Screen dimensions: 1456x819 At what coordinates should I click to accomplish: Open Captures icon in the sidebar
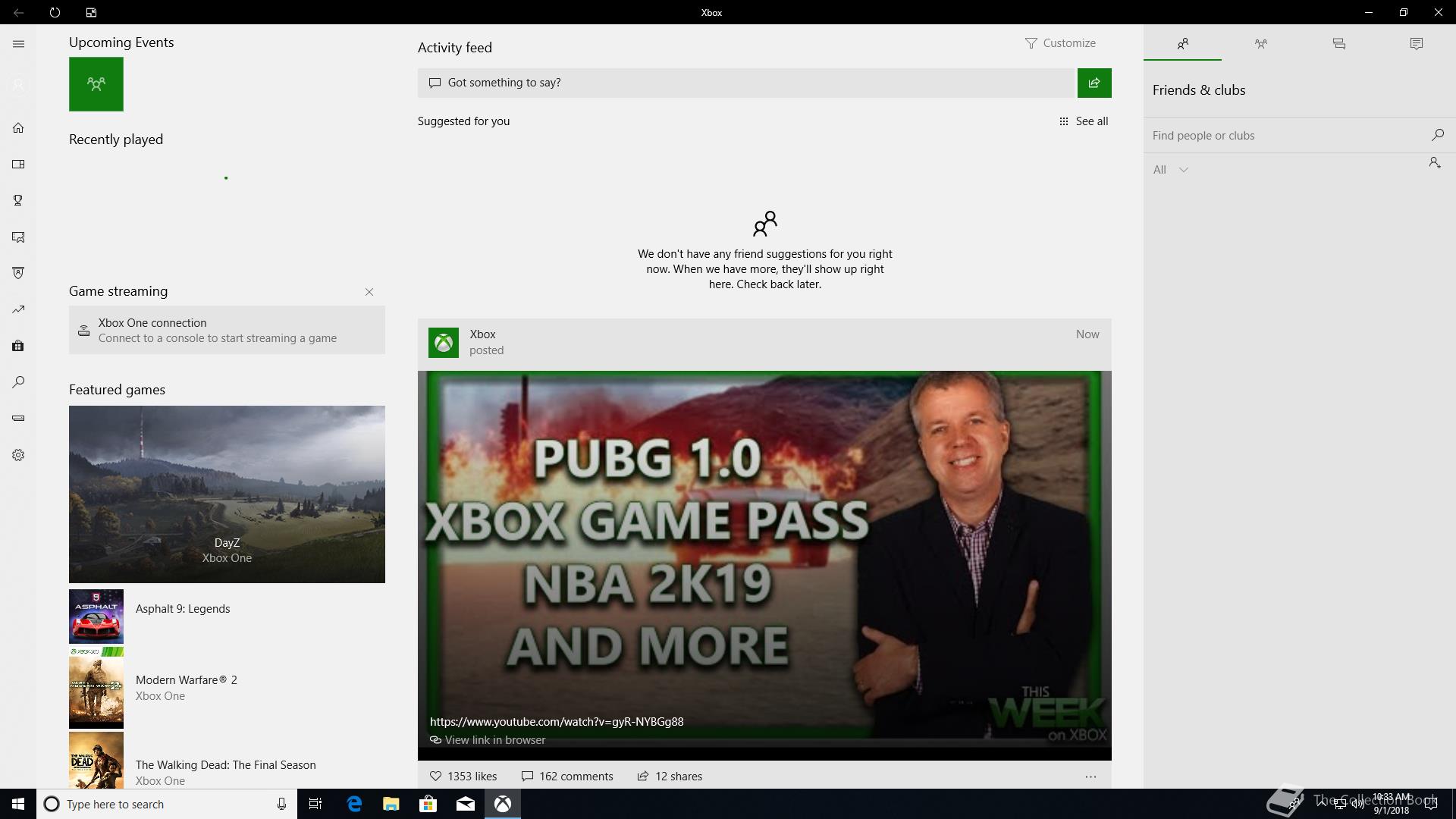(18, 237)
